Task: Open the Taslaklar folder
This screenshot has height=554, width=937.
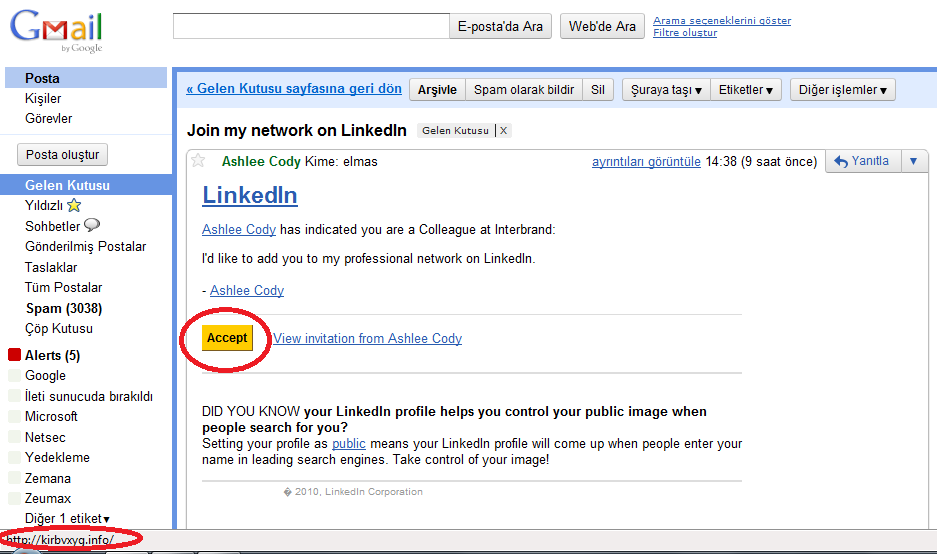Action: (x=51, y=267)
